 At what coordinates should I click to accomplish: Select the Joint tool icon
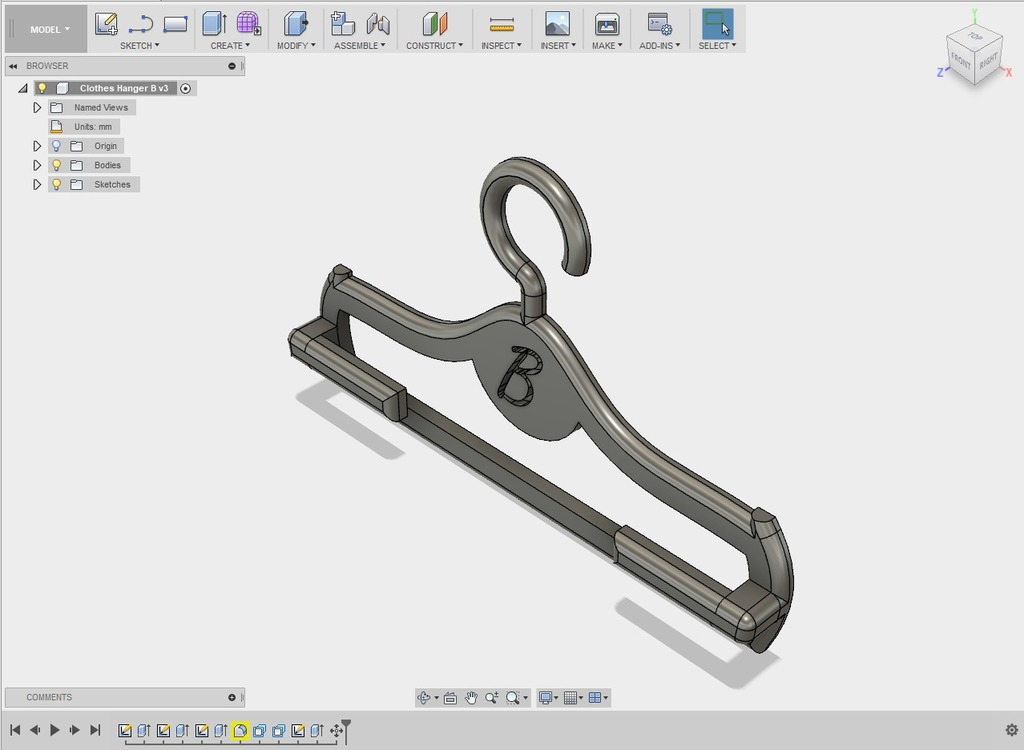[x=377, y=24]
